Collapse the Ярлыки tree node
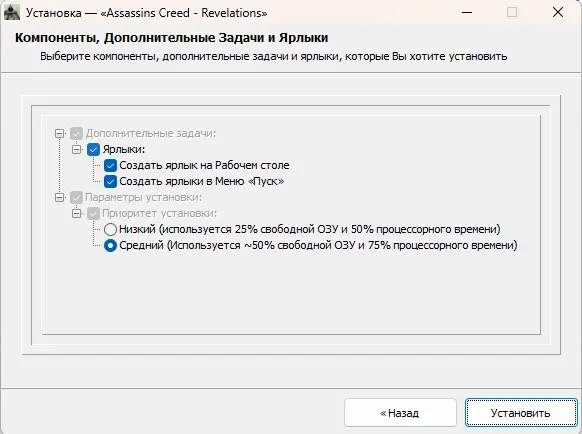 coord(76,149)
